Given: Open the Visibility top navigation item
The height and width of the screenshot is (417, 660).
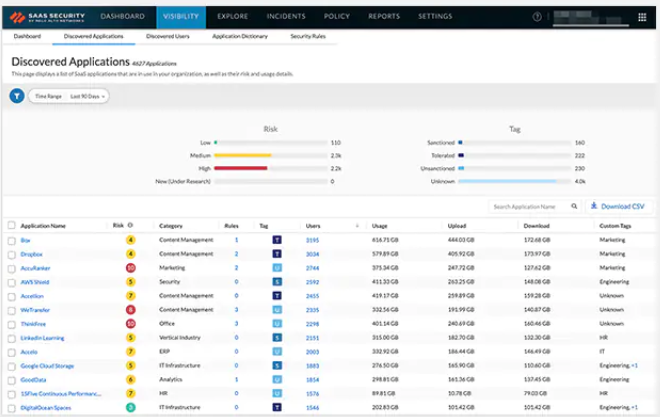Looking at the screenshot, I should 181,16.
